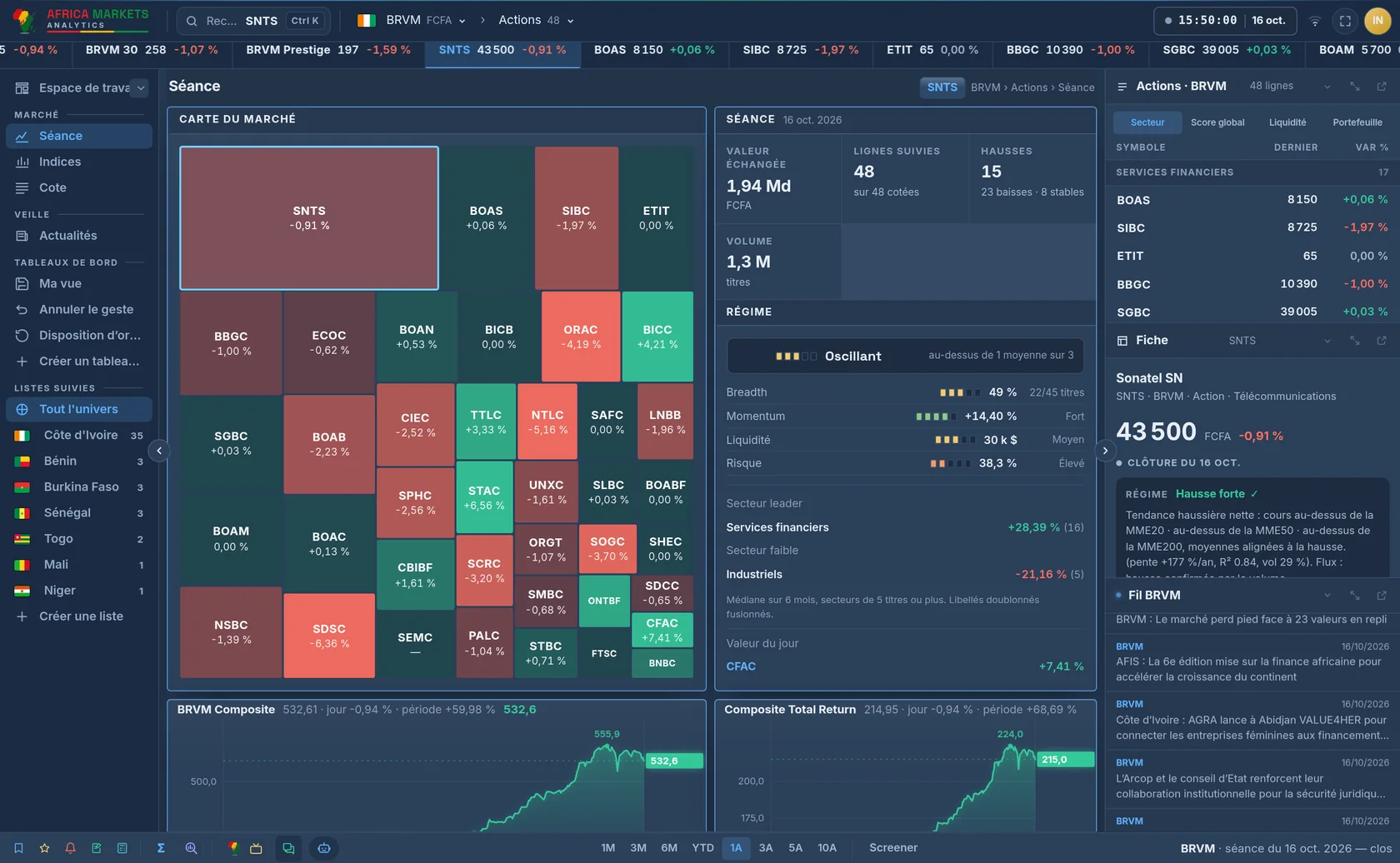The width and height of the screenshot is (1400, 863).
Task: Select the YTD chart period
Action: point(702,848)
